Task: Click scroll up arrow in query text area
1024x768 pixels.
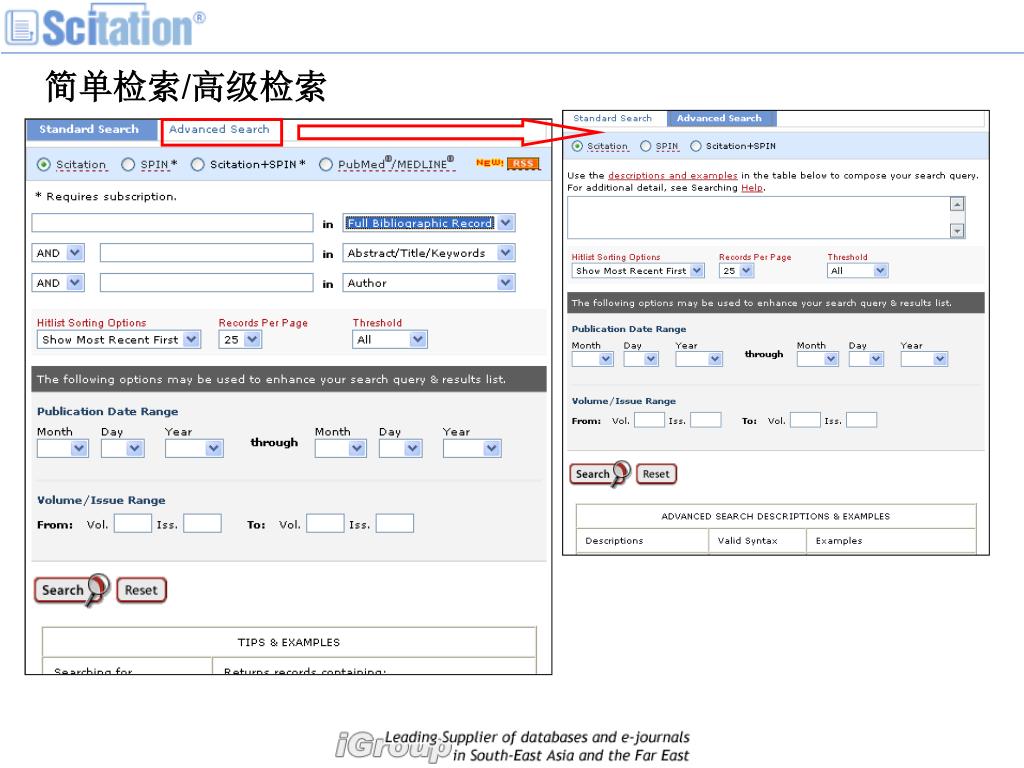Action: pyautogui.click(x=957, y=204)
